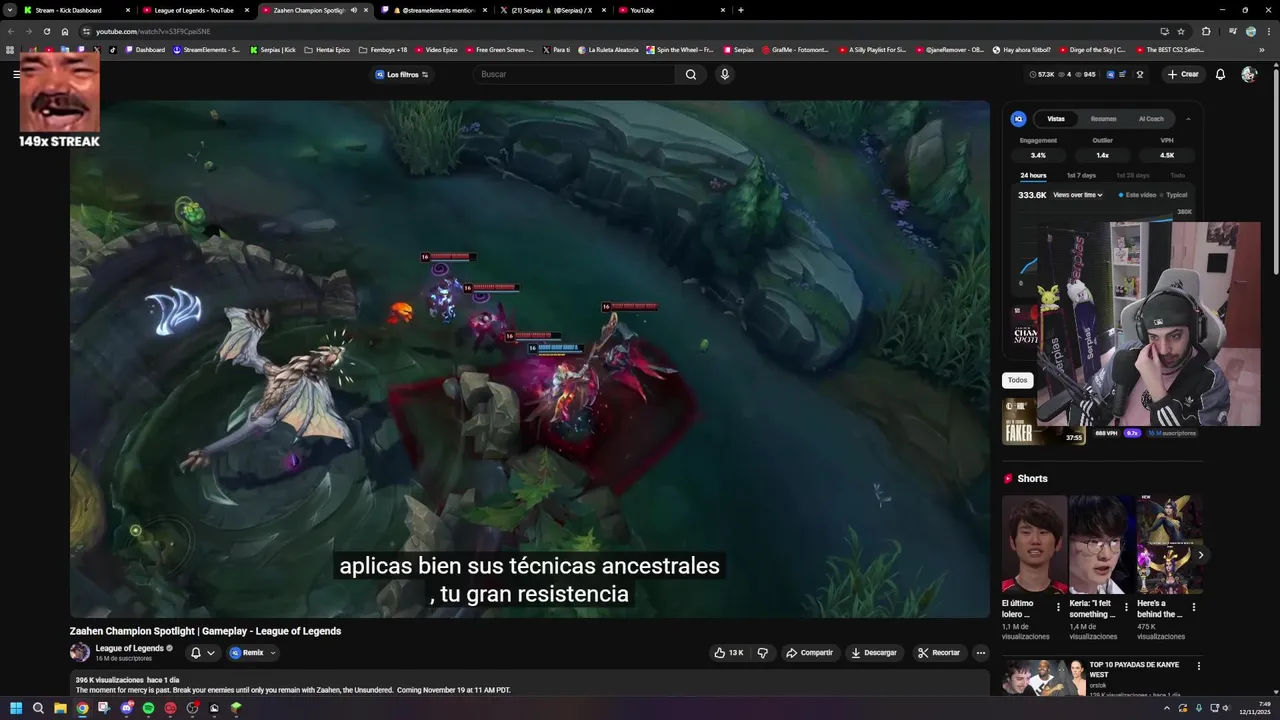Click the Recortar clip button
This screenshot has width=1280, height=720.
click(x=939, y=653)
